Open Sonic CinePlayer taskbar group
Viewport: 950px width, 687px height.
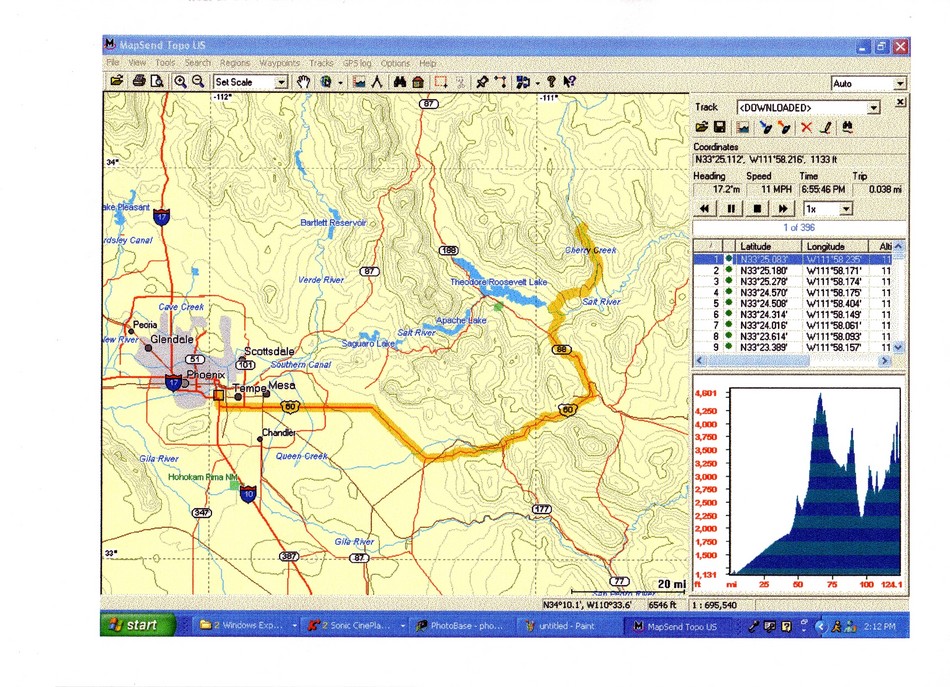[x=355, y=626]
